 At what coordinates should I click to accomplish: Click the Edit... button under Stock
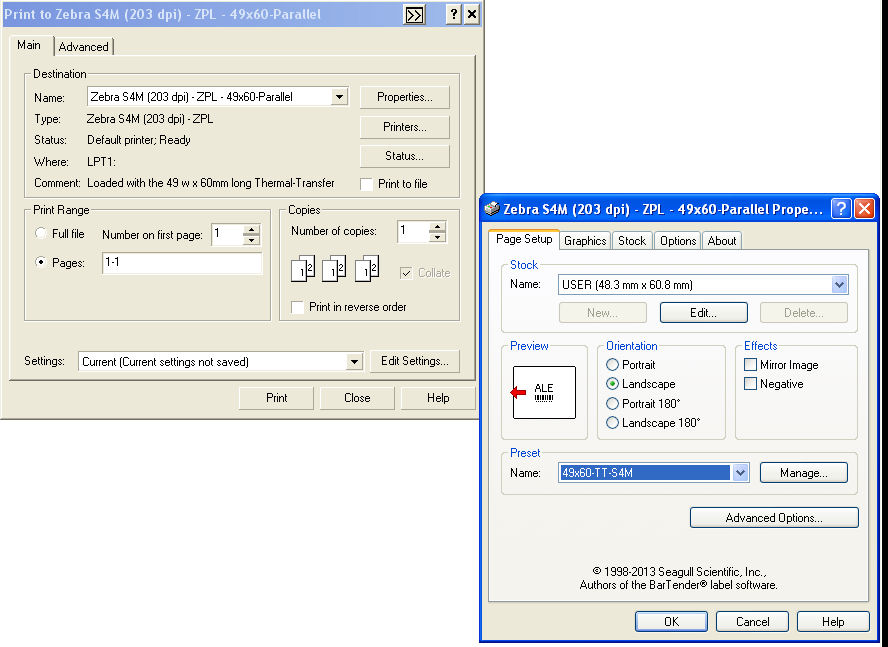[703, 313]
